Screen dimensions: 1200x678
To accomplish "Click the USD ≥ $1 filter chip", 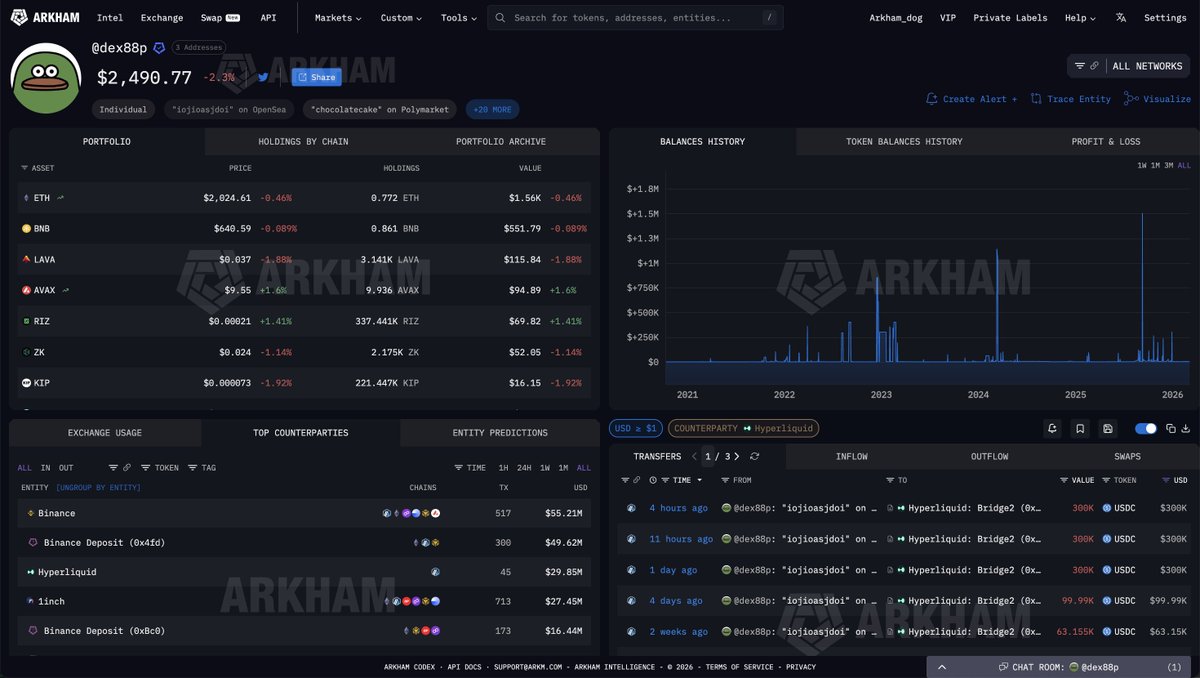I will pos(636,428).
